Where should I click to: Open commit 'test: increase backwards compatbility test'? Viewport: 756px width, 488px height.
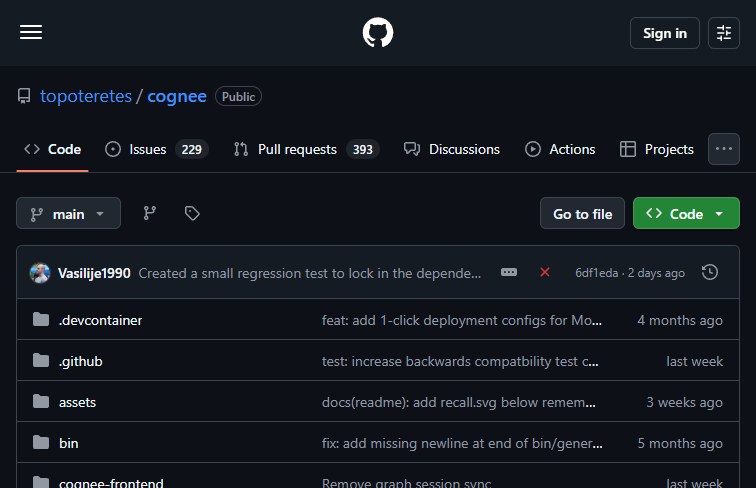[460, 361]
